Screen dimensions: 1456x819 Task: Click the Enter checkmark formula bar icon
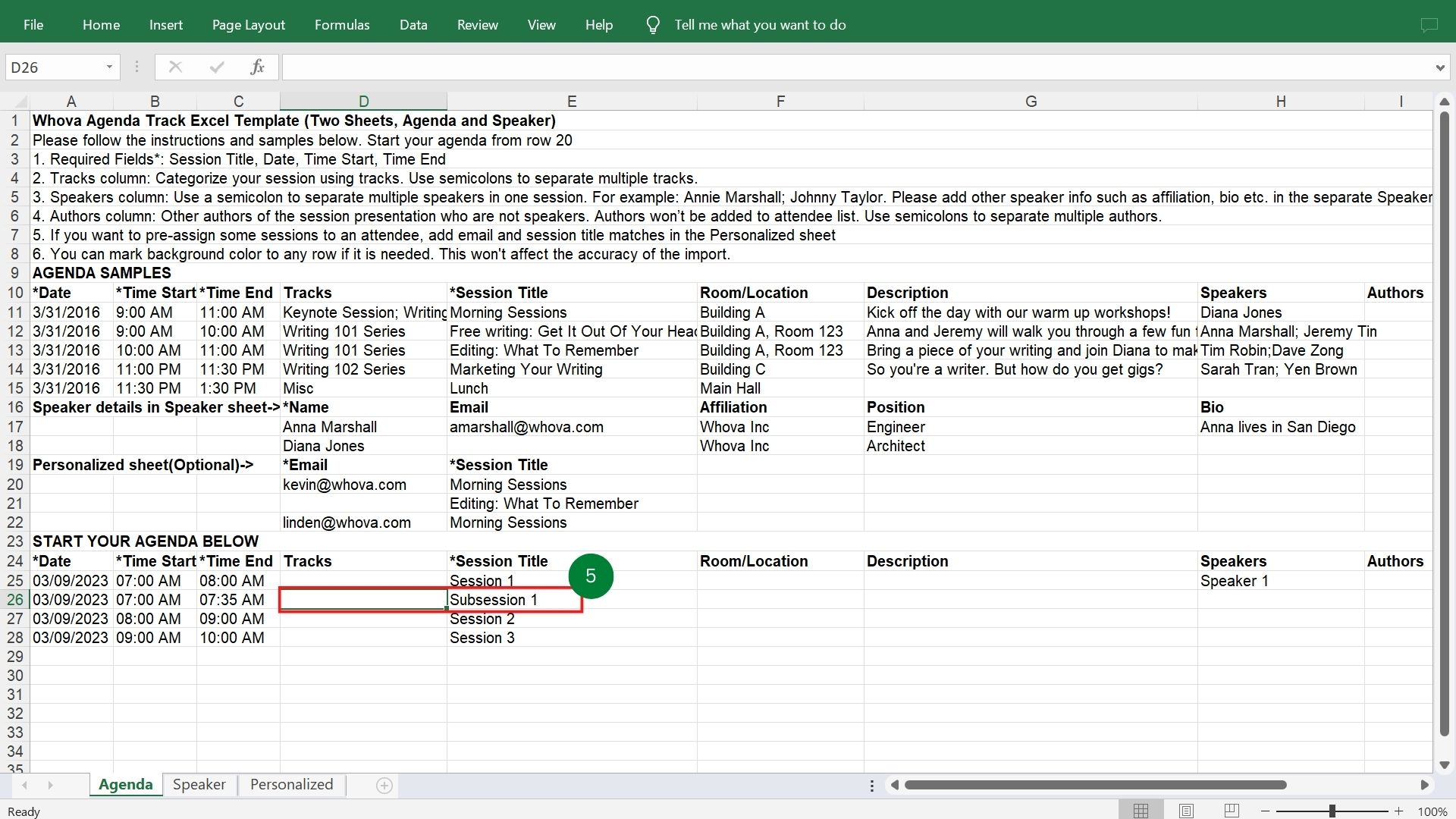pyautogui.click(x=217, y=67)
